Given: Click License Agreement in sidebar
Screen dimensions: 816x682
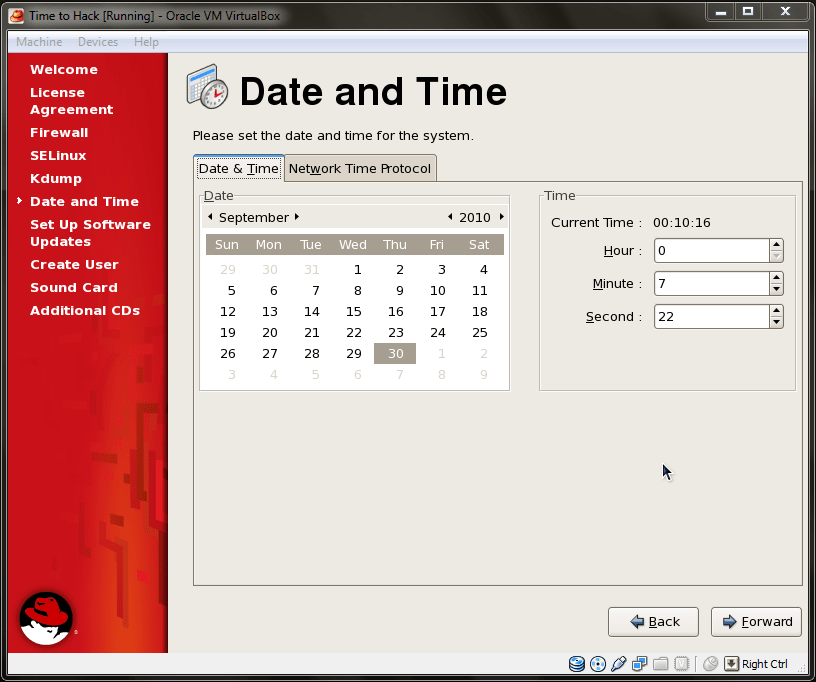Looking at the screenshot, I should point(72,101).
